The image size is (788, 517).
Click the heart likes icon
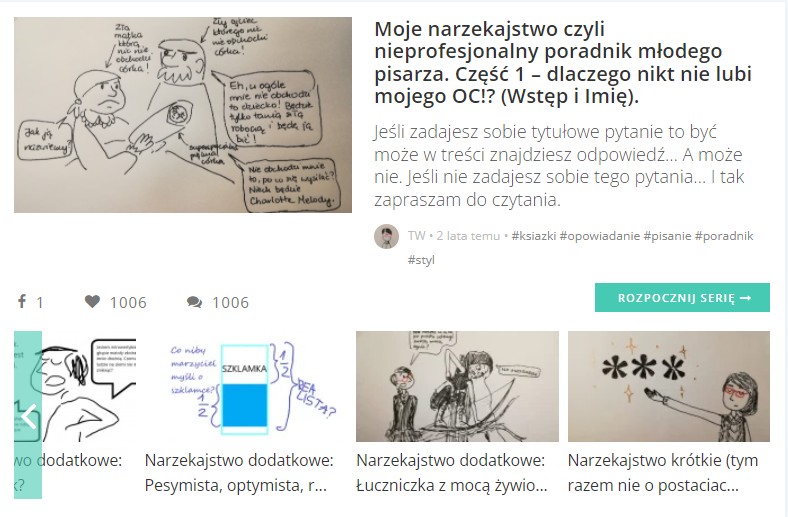coord(92,301)
